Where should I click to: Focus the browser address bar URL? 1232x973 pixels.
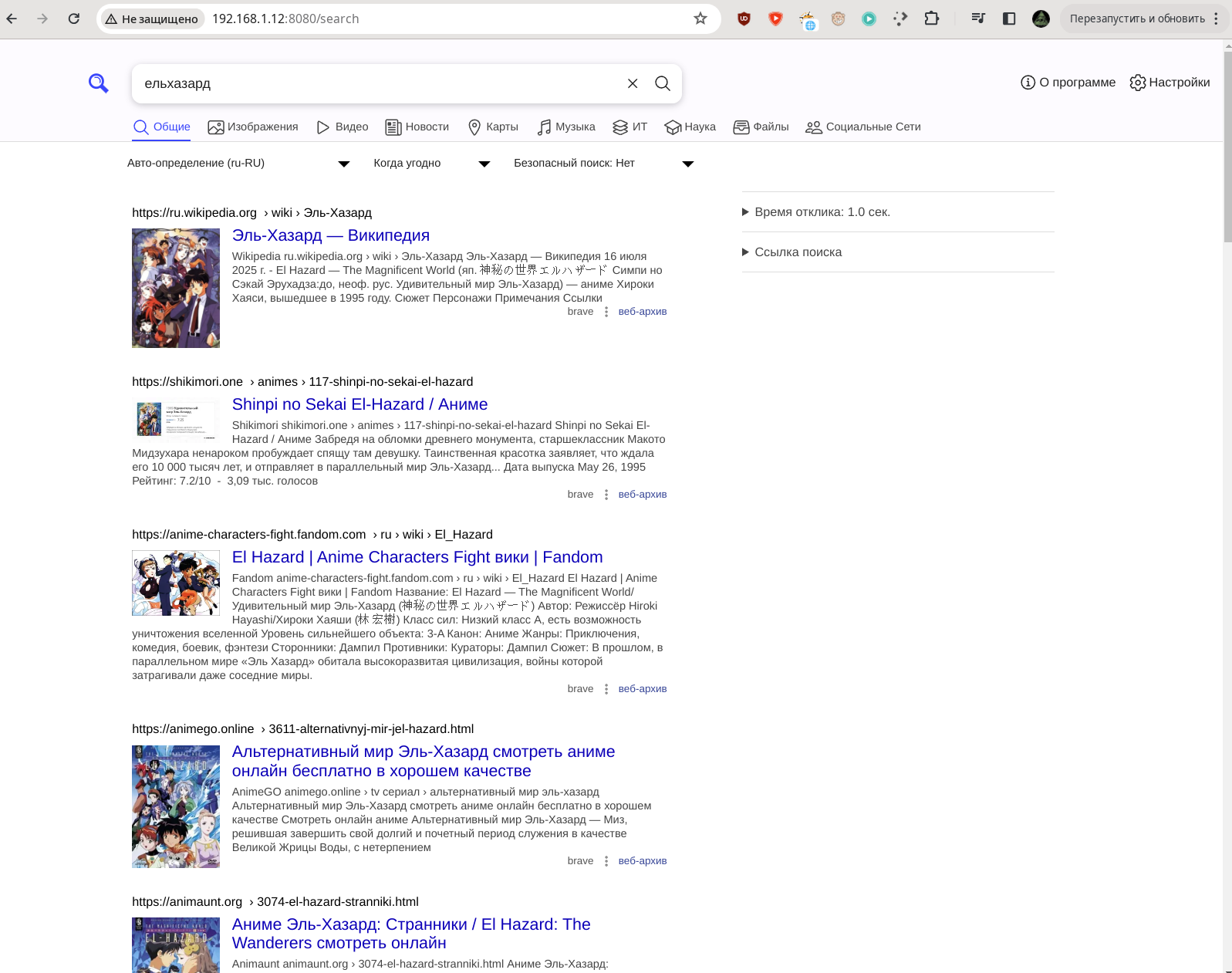pos(447,19)
